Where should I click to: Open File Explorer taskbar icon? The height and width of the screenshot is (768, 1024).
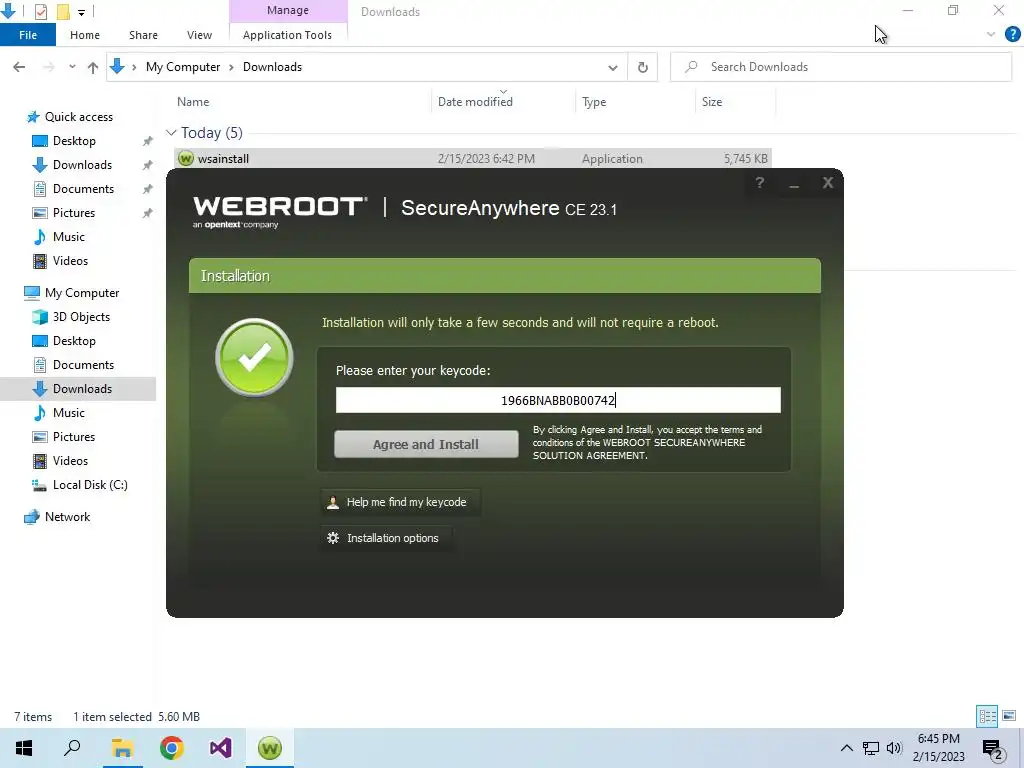click(x=122, y=748)
